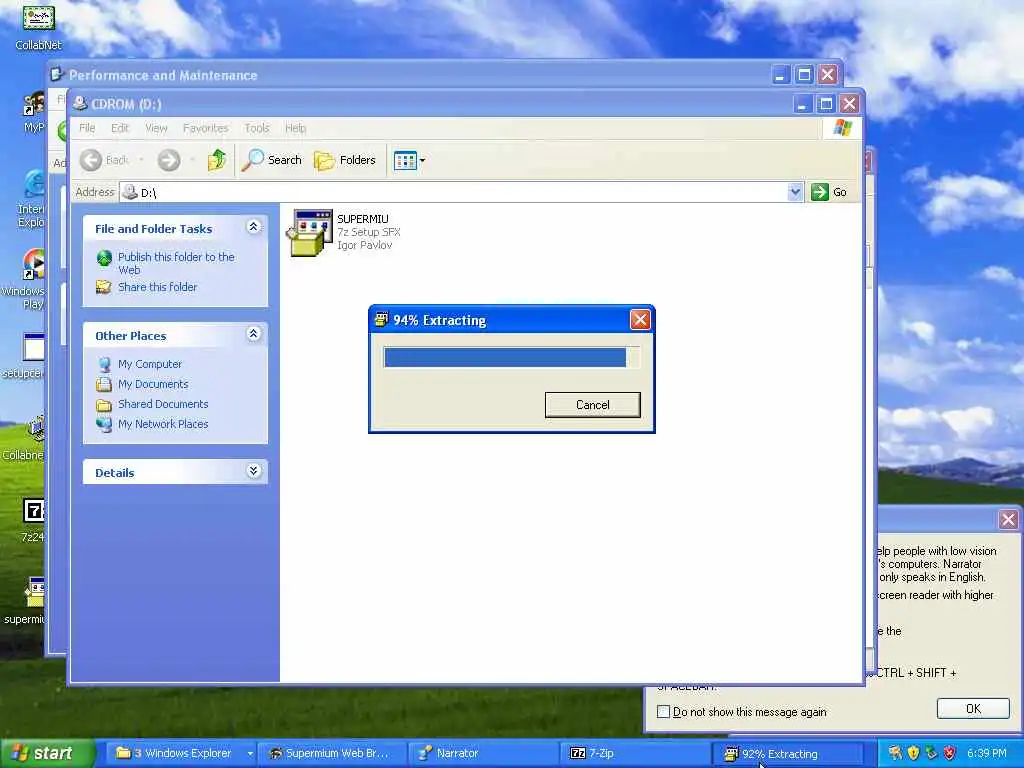
Task: Click the My Network Places icon
Action: (104, 424)
